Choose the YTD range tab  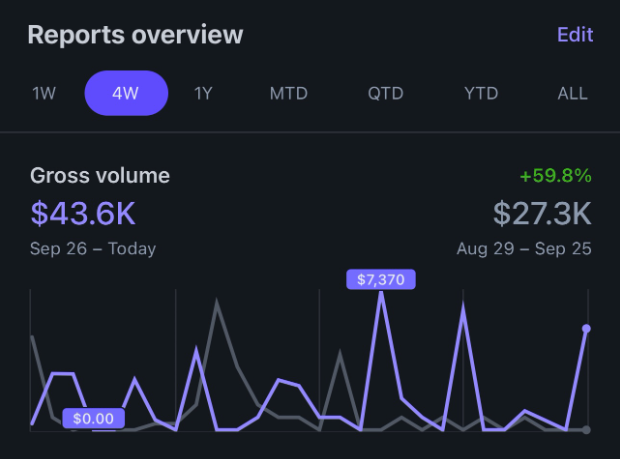[481, 94]
